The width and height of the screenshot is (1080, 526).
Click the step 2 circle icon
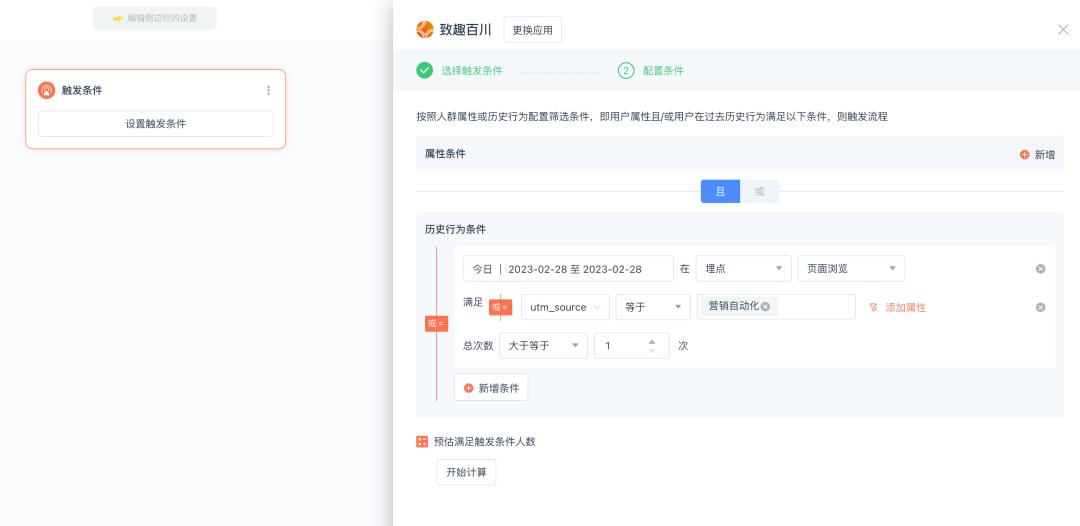(x=625, y=70)
